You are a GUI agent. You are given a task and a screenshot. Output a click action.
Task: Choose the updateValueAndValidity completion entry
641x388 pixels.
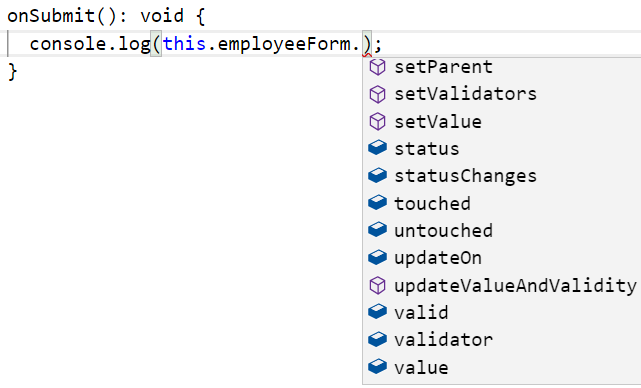tap(502, 285)
